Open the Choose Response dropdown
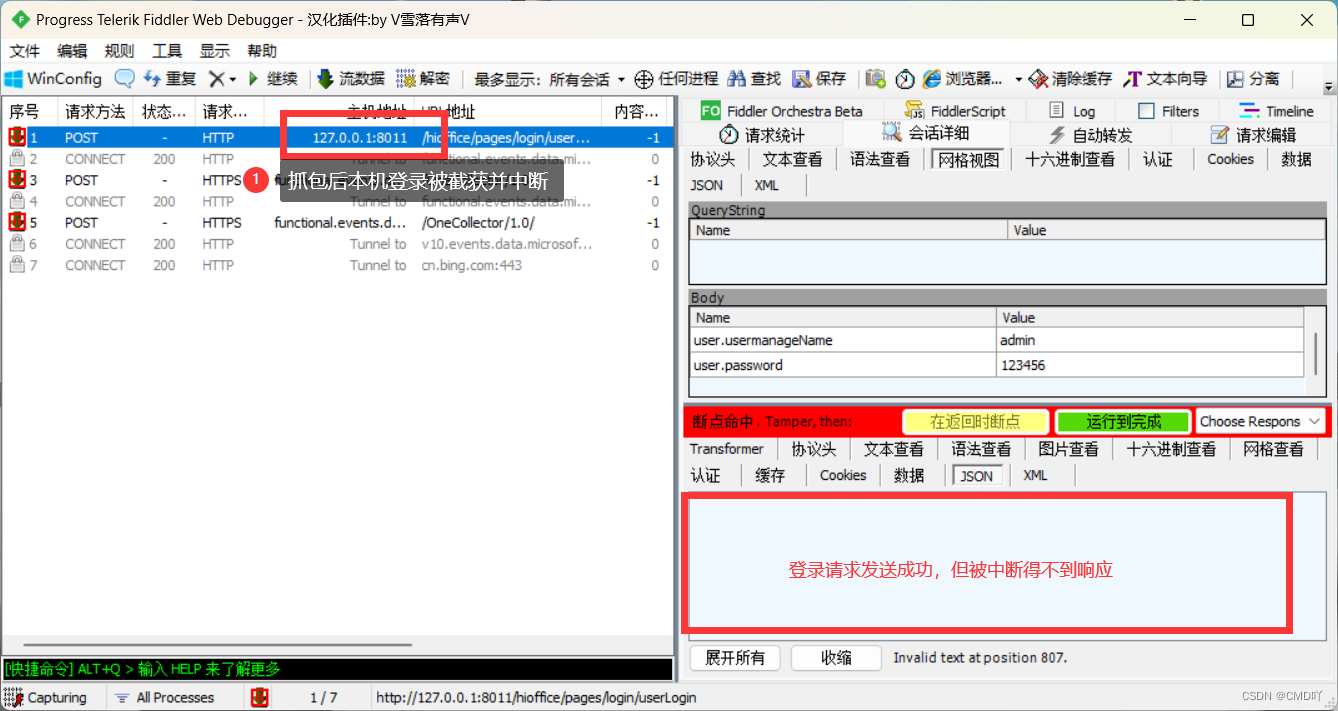 click(x=1260, y=422)
